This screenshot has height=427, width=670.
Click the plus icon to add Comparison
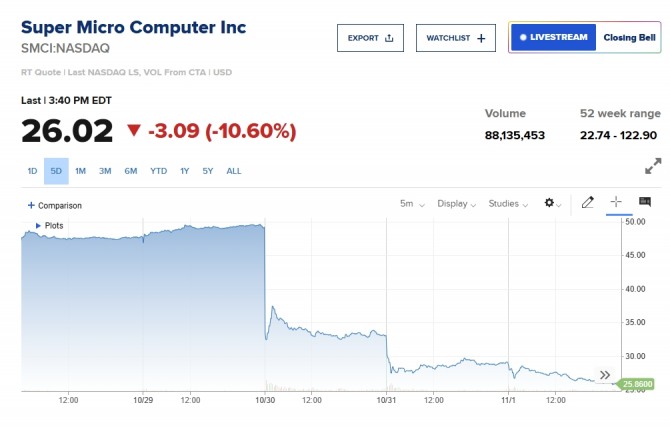tap(31, 205)
